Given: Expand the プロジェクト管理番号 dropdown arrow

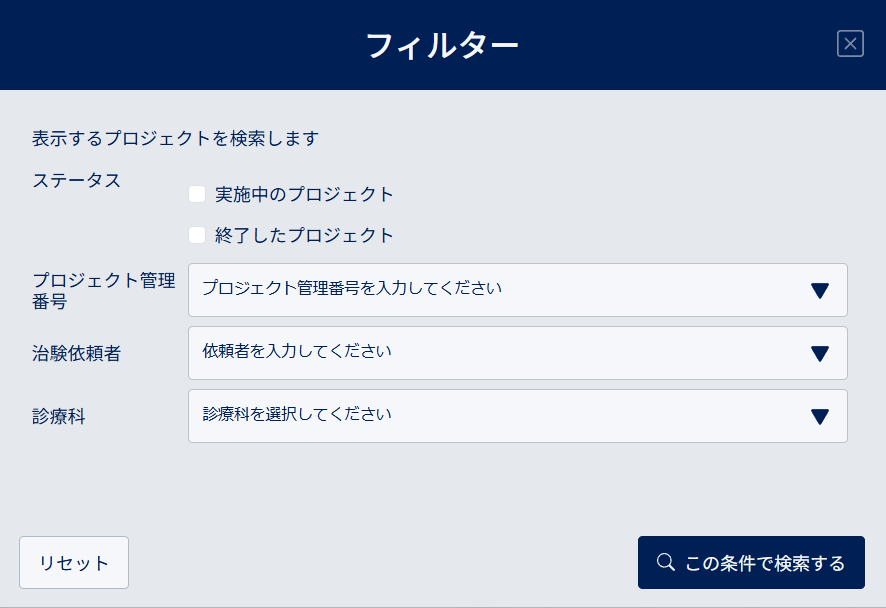Looking at the screenshot, I should click(x=819, y=290).
